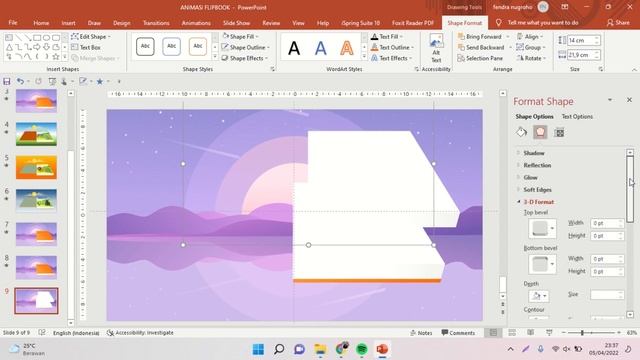This screenshot has width=640, height=360.
Task: Click the Accessibility: Investigate status item
Action: (140, 333)
